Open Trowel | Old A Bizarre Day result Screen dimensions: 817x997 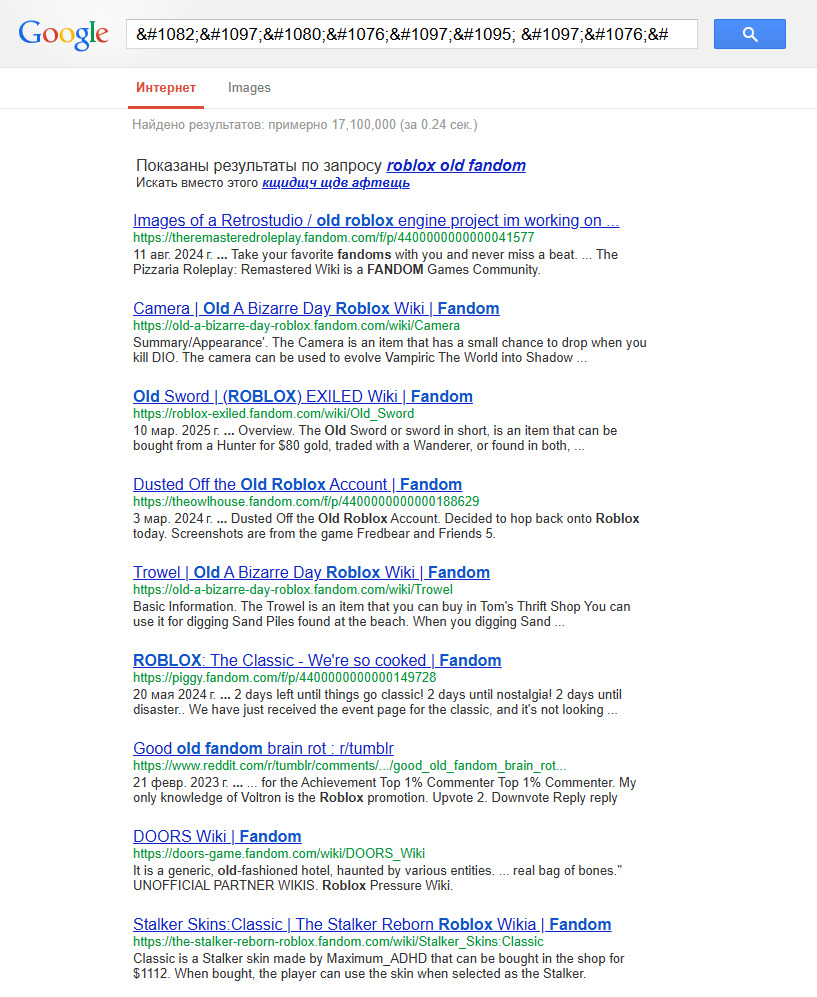coord(311,572)
